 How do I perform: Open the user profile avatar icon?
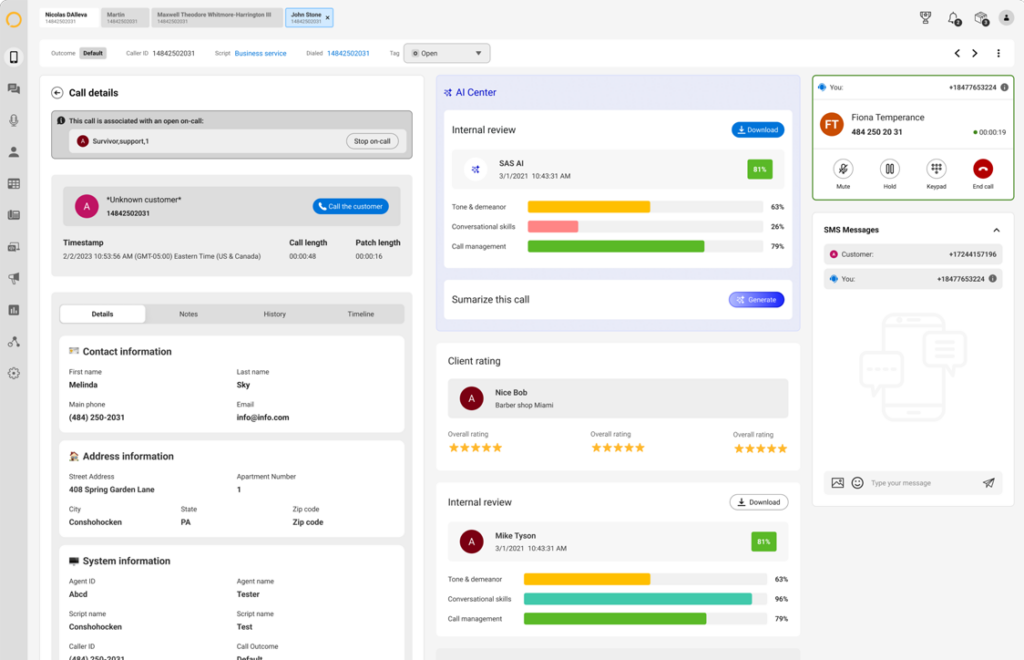(1006, 18)
